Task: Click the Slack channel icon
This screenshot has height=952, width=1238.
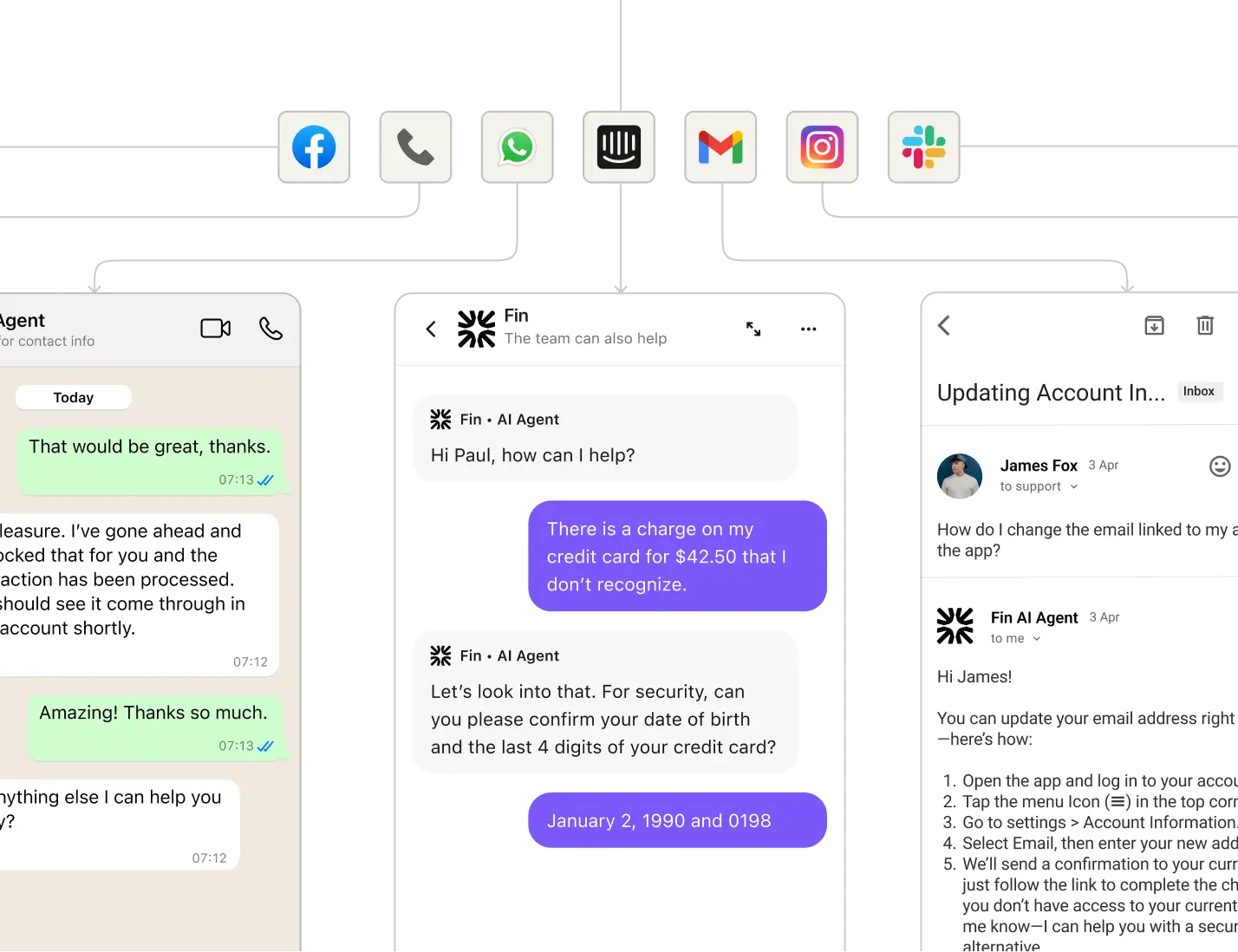Action: click(923, 147)
